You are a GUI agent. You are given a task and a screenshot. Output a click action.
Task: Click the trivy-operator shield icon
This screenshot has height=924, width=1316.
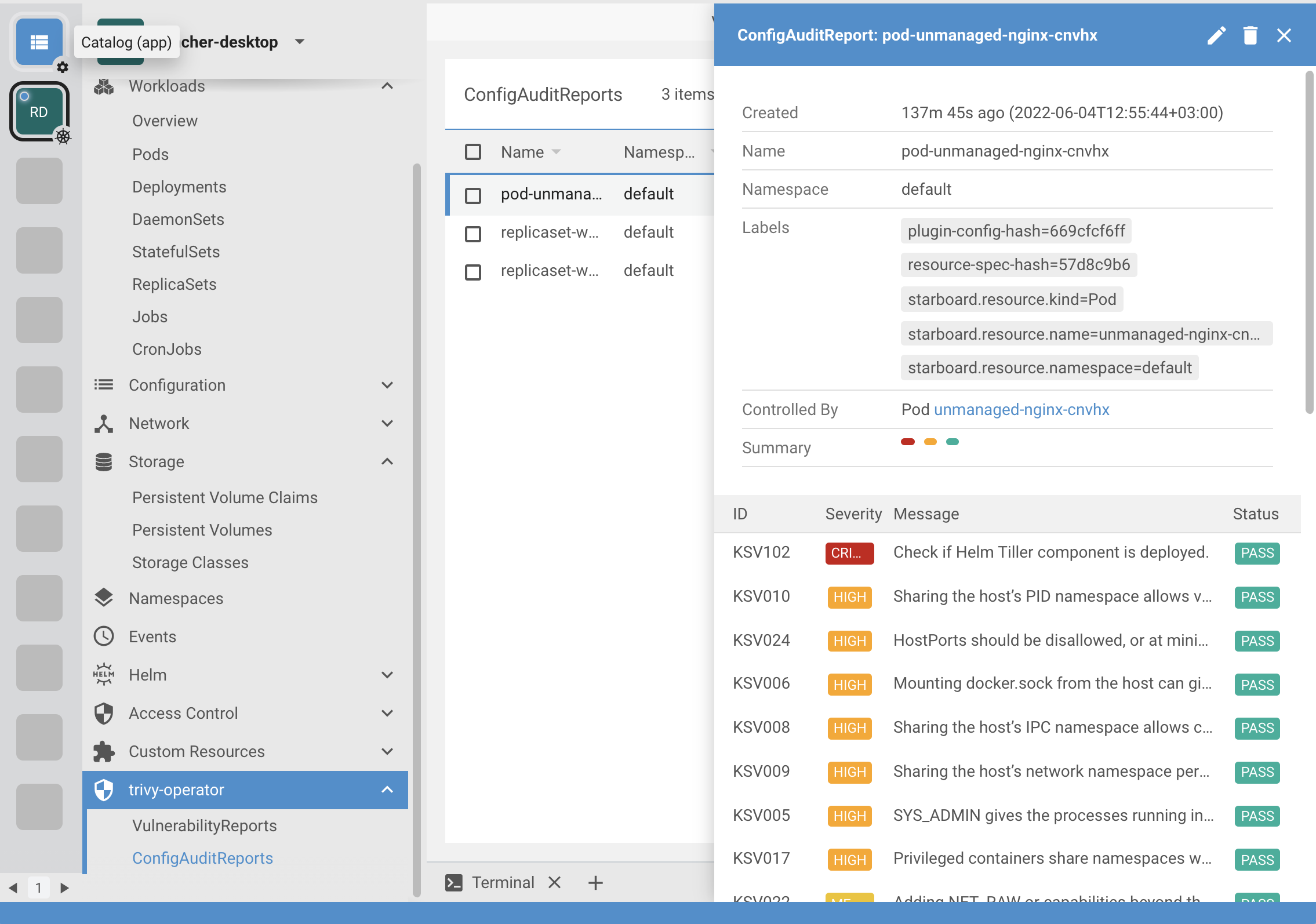[x=104, y=790]
